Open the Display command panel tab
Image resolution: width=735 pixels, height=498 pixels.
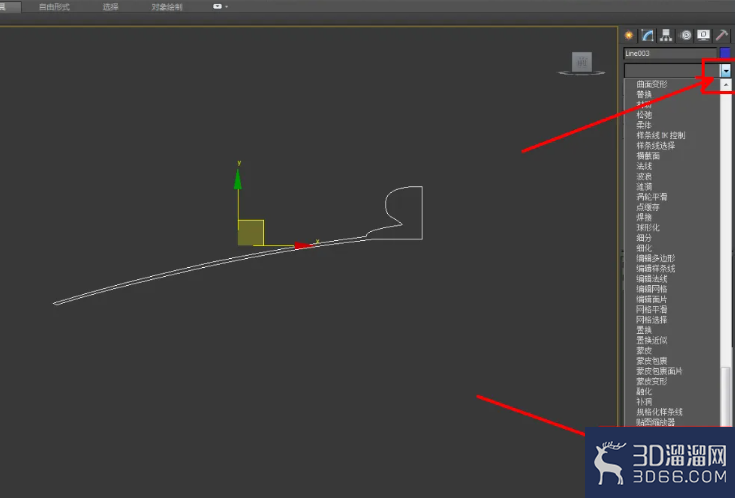pyautogui.click(x=703, y=36)
